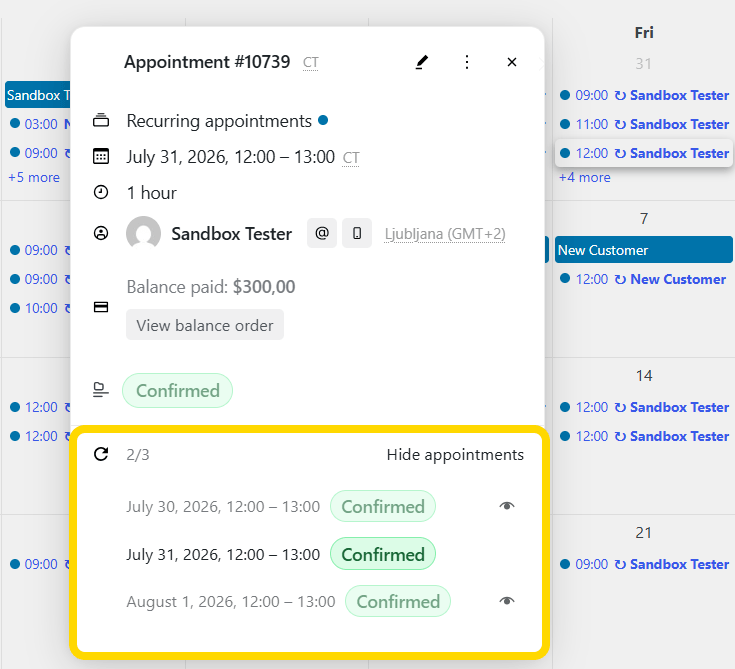View the August 1, 2026 appointment via eye icon
The width and height of the screenshot is (735, 669).
click(507, 601)
